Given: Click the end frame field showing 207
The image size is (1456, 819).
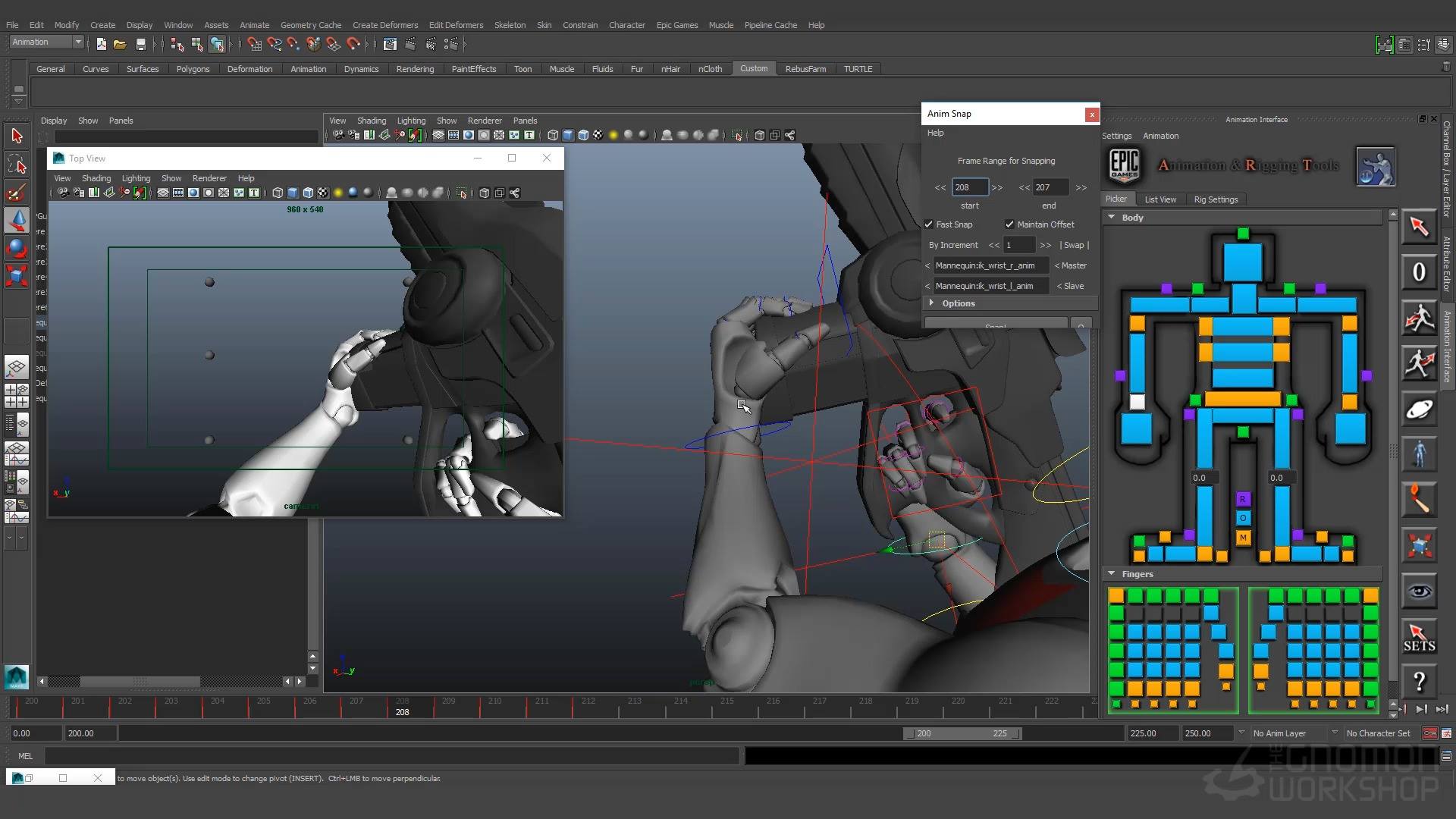Looking at the screenshot, I should point(1050,187).
